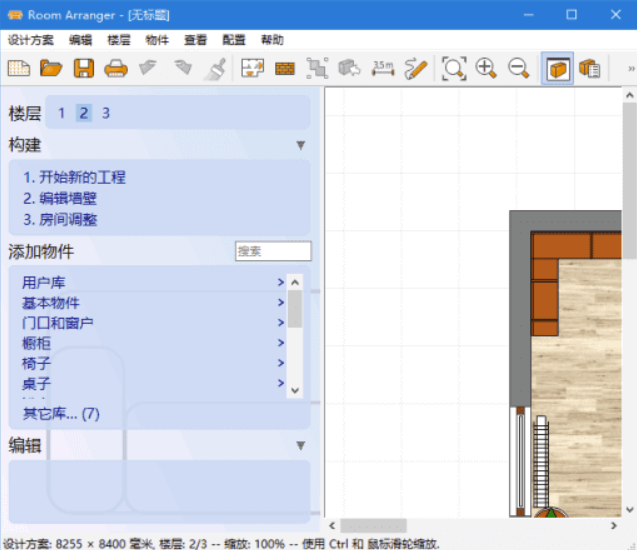Switch to floor 1
Screen dimensions: 637x550
pyautogui.click(x=61, y=113)
